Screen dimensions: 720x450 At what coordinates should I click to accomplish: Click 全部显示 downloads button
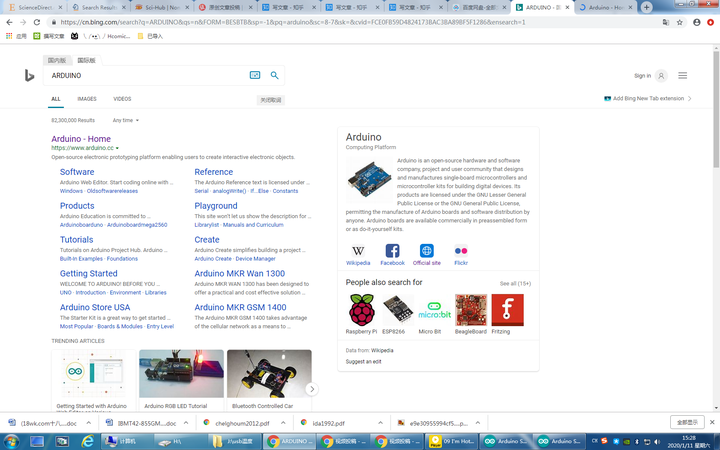[x=687, y=422]
